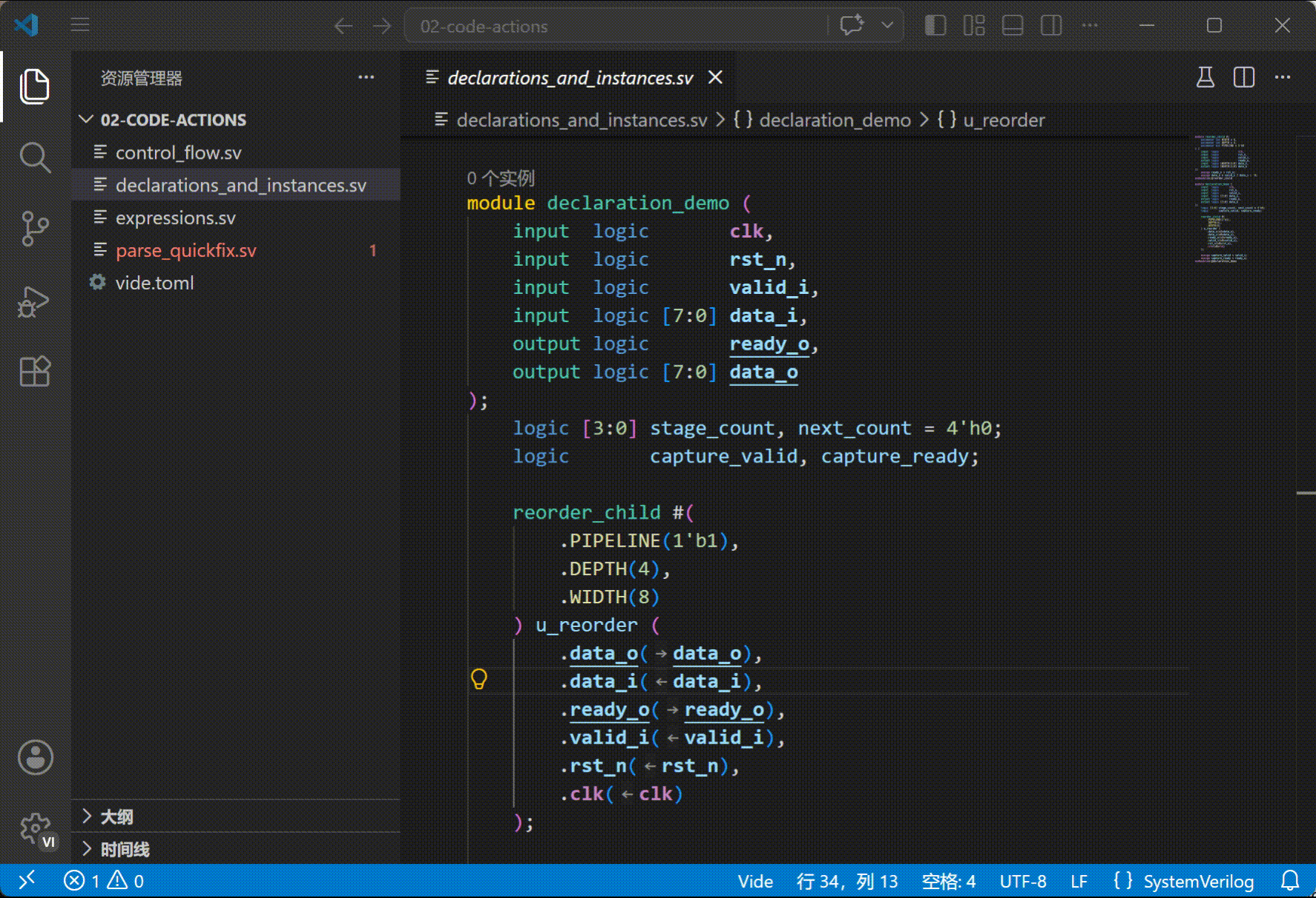
Task: Toggle the bottom panel visibility
Action: pos(1013,26)
